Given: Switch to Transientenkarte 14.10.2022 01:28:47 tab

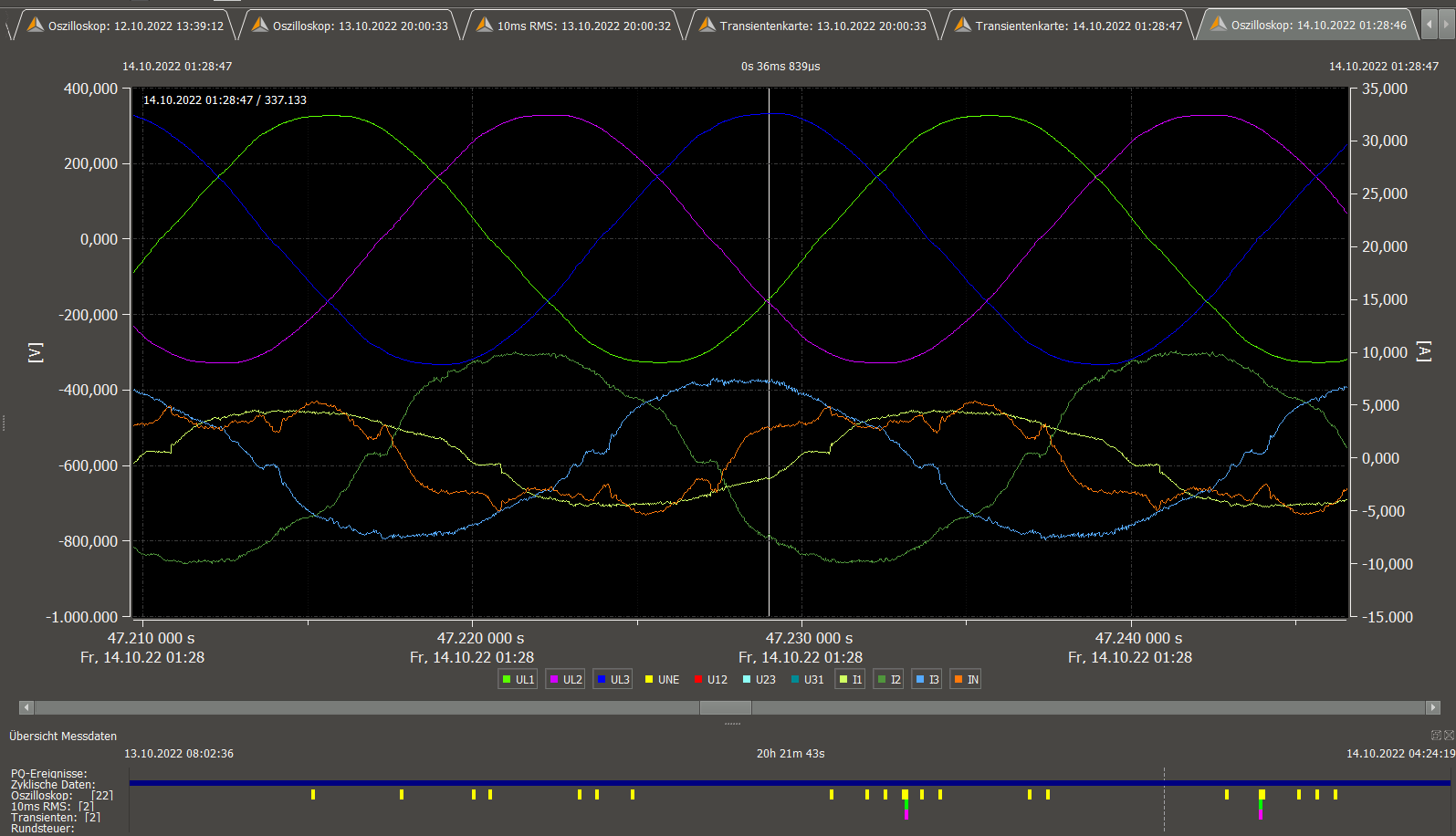Looking at the screenshot, I should pyautogui.click(x=1070, y=26).
